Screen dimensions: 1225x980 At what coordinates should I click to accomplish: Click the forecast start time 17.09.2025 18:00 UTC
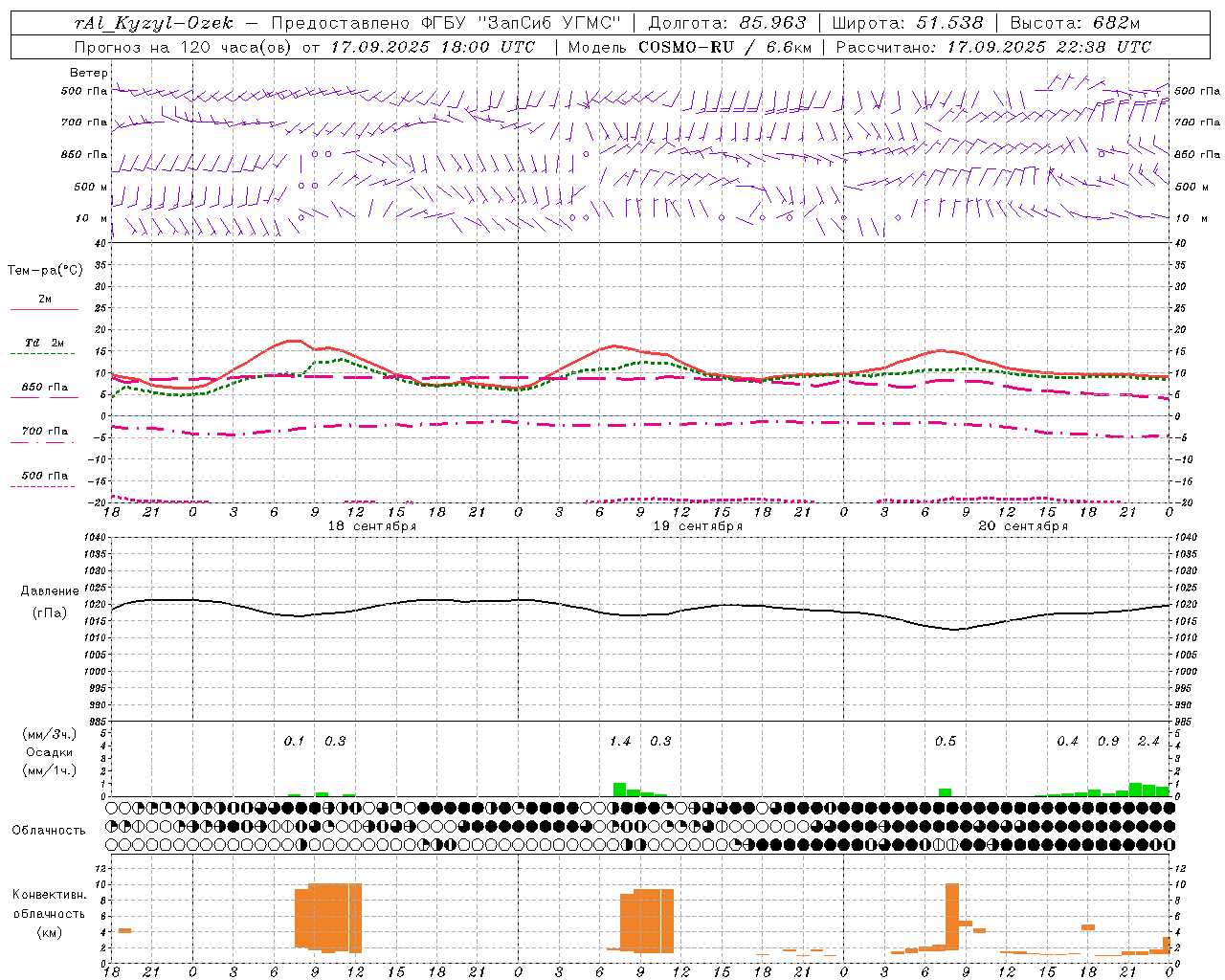433,47
